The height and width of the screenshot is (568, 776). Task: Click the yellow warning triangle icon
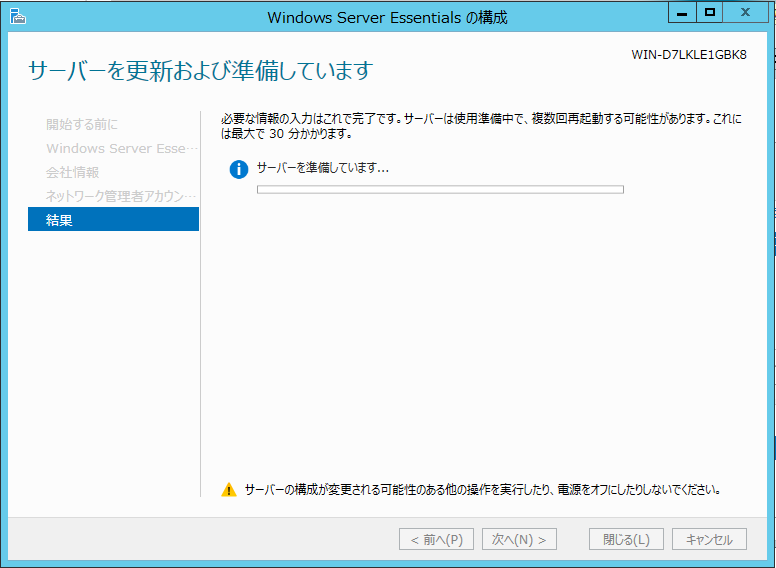click(x=229, y=490)
